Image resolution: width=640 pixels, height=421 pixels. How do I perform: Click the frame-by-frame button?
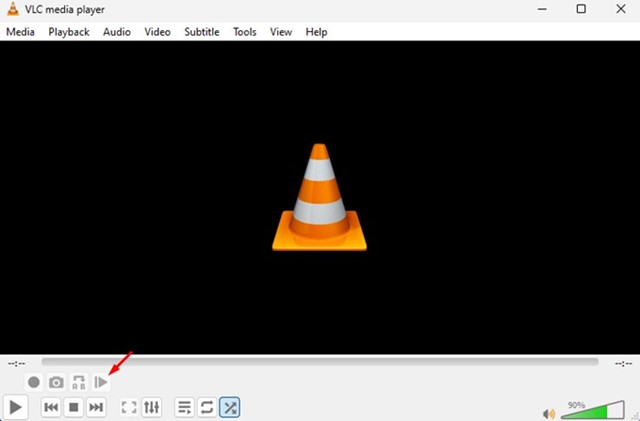point(101,382)
